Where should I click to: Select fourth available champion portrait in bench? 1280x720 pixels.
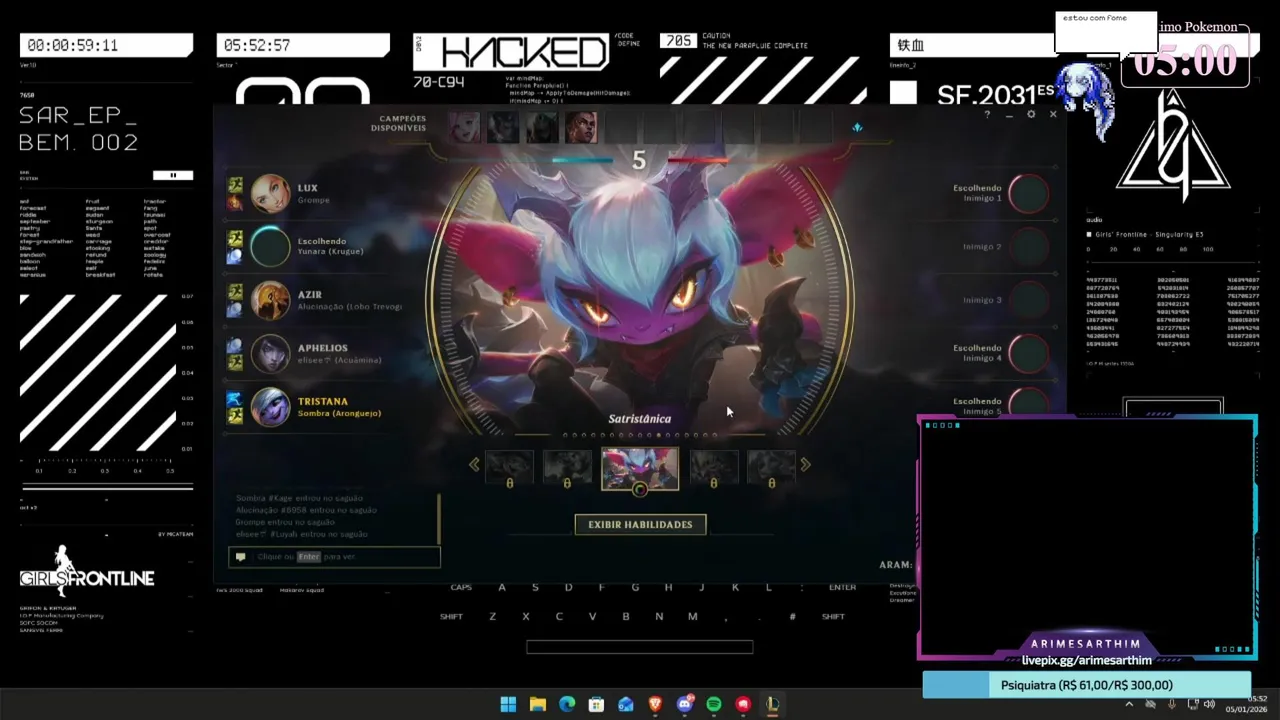[x=581, y=128]
